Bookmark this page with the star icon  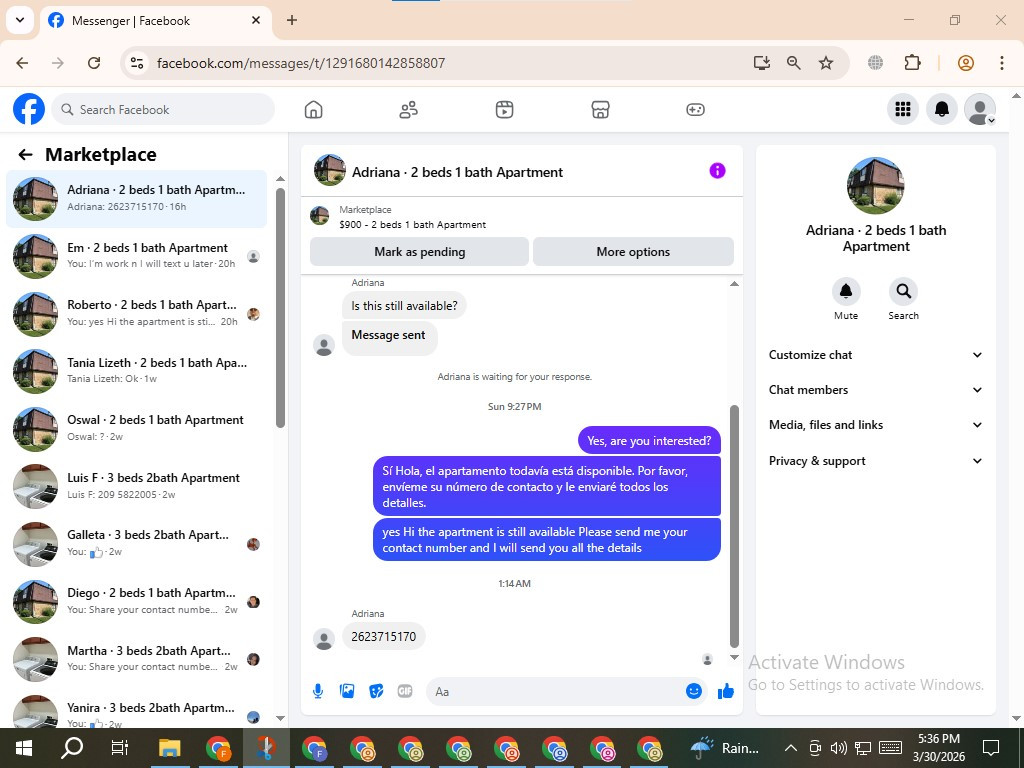tap(826, 63)
